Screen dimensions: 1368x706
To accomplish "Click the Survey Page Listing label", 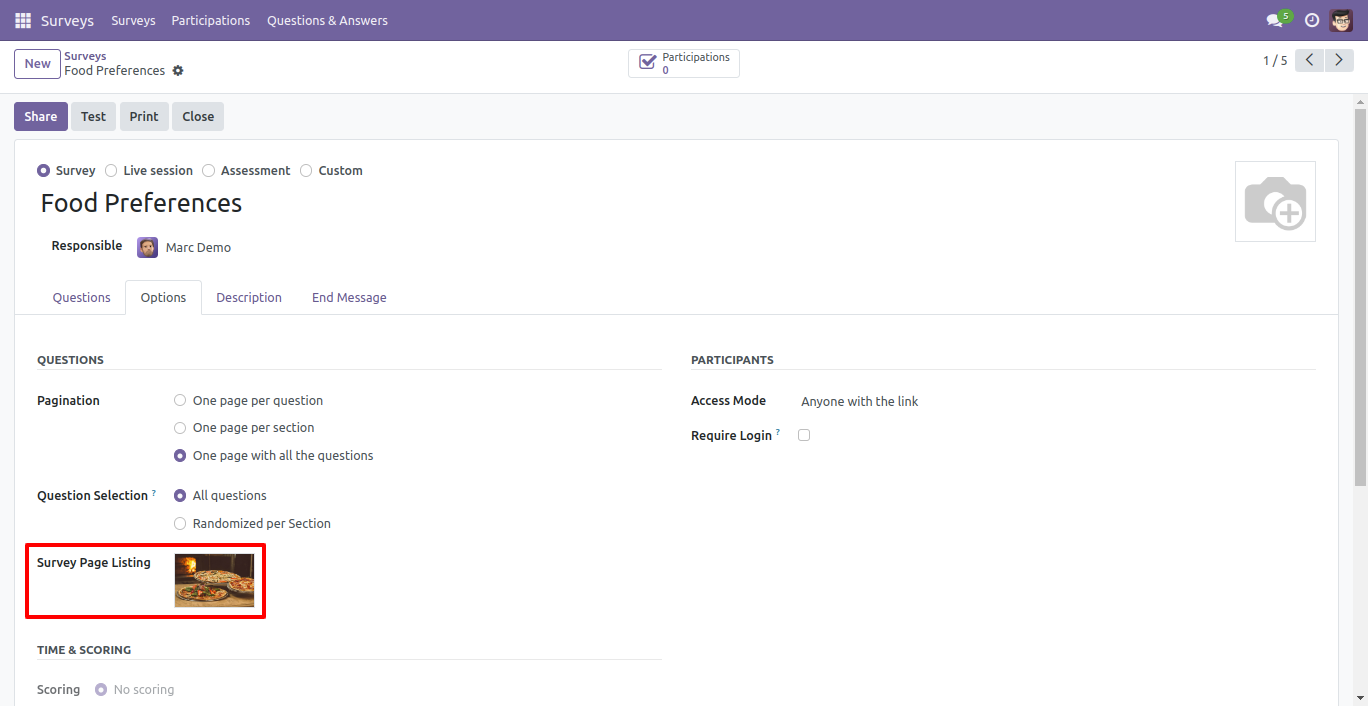I will [94, 563].
